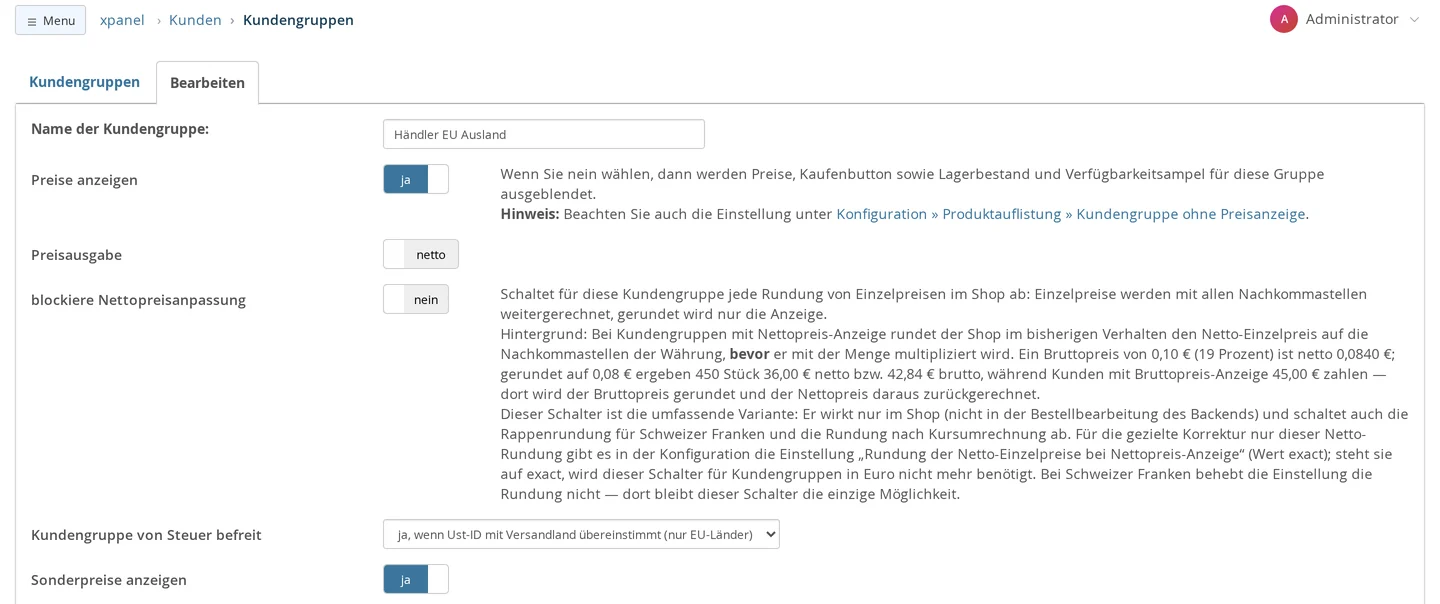Click the bold Hinweis: text
Image resolution: width=1440 pixels, height=604 pixels.
[x=530, y=214]
